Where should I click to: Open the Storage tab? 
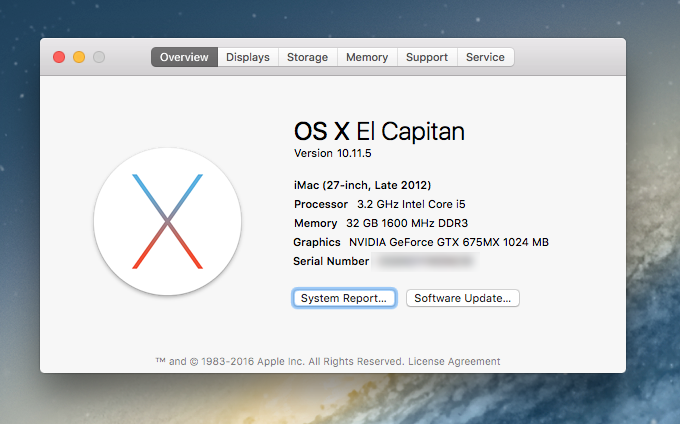click(307, 57)
